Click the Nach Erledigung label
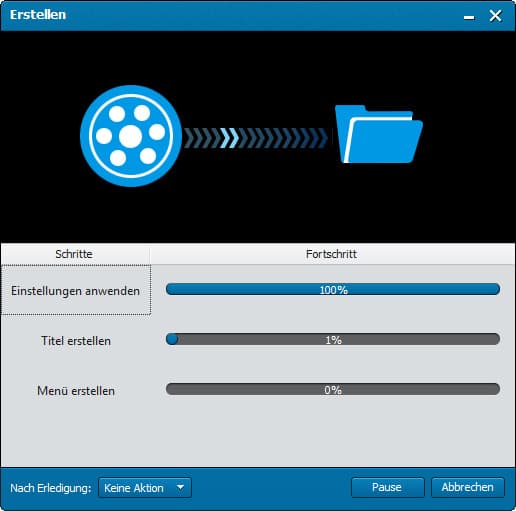 coord(51,488)
